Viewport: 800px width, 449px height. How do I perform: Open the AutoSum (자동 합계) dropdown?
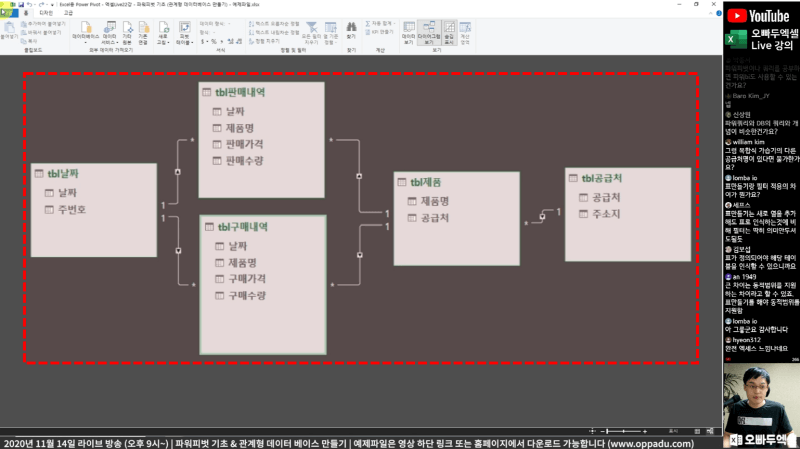pyautogui.click(x=380, y=23)
